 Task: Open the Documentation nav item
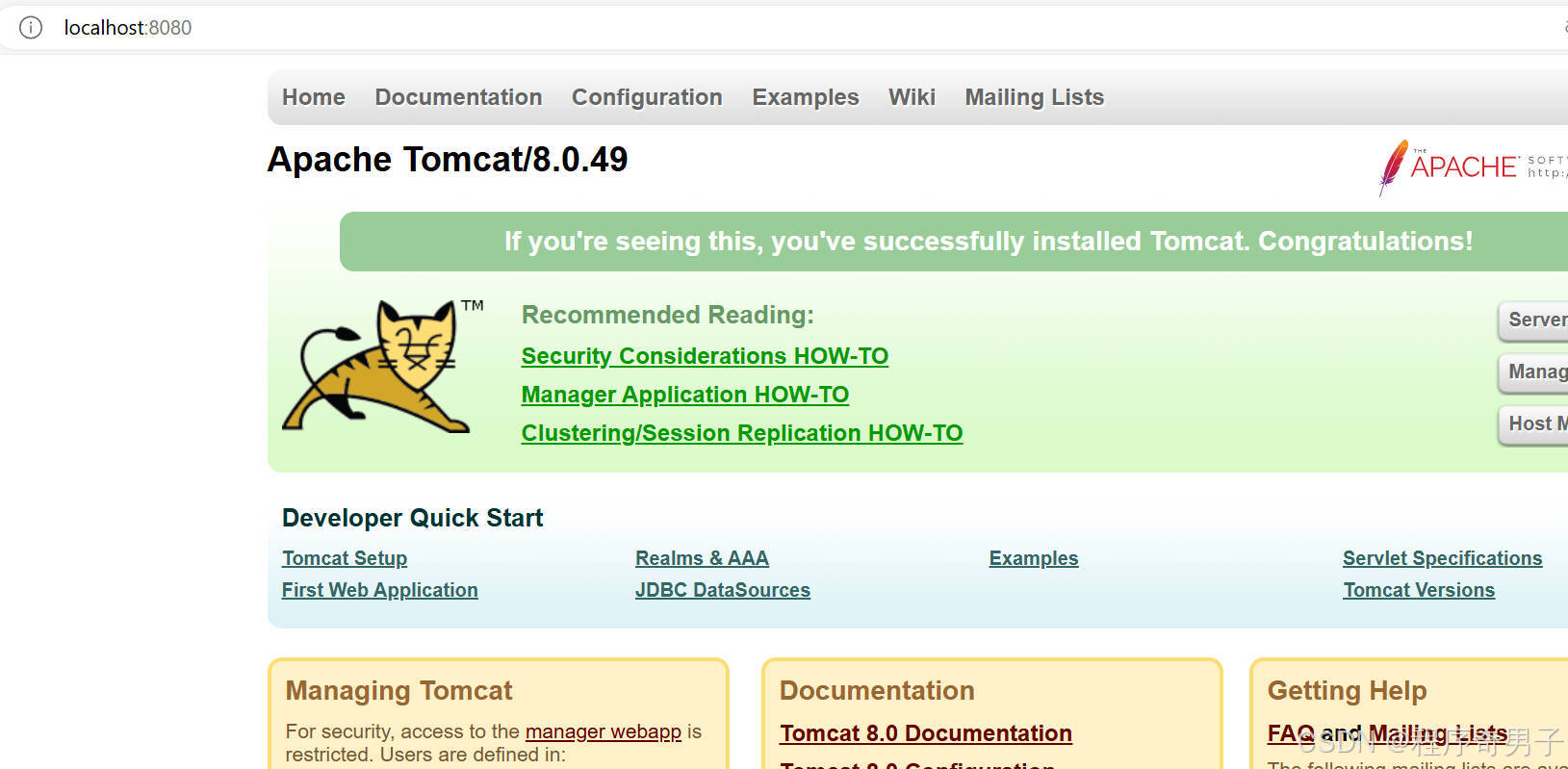[x=458, y=97]
